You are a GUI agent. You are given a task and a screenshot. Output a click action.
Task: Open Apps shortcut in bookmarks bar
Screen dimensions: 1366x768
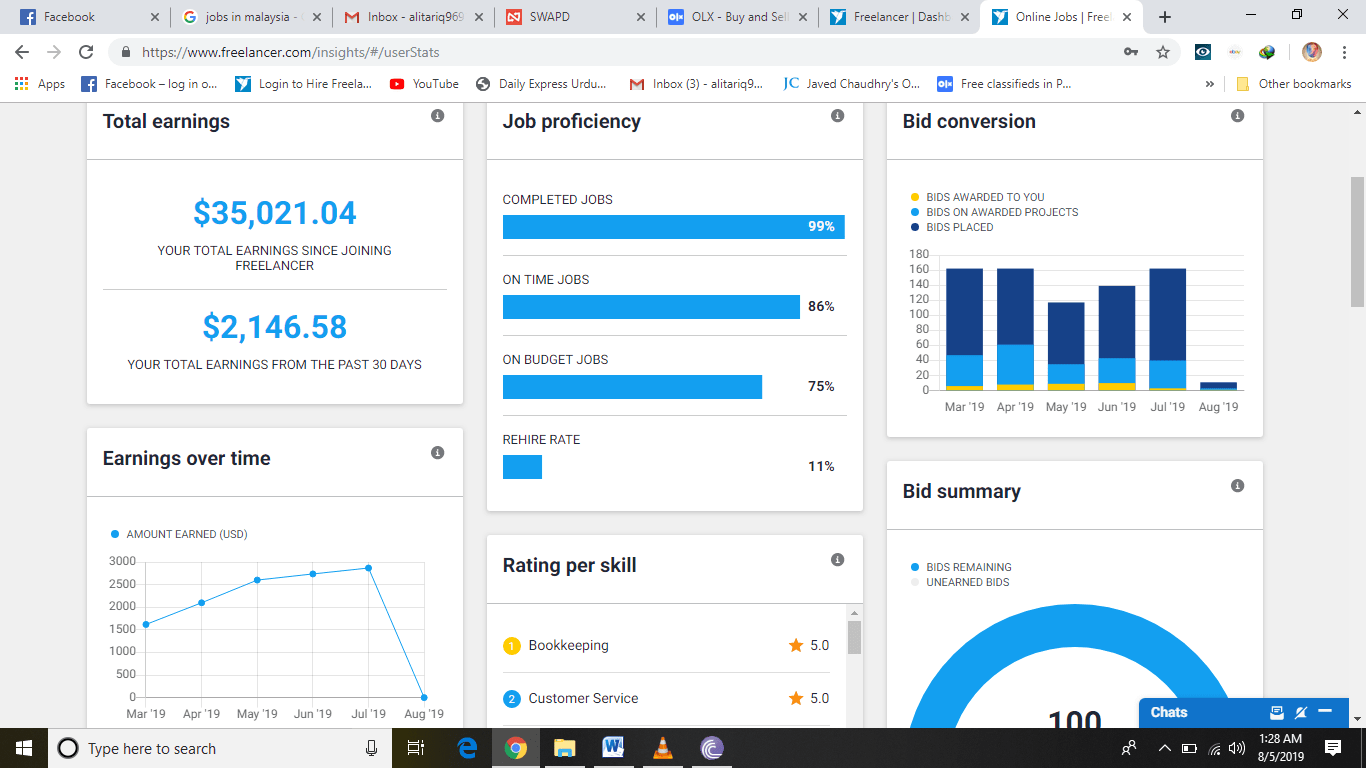click(x=40, y=84)
